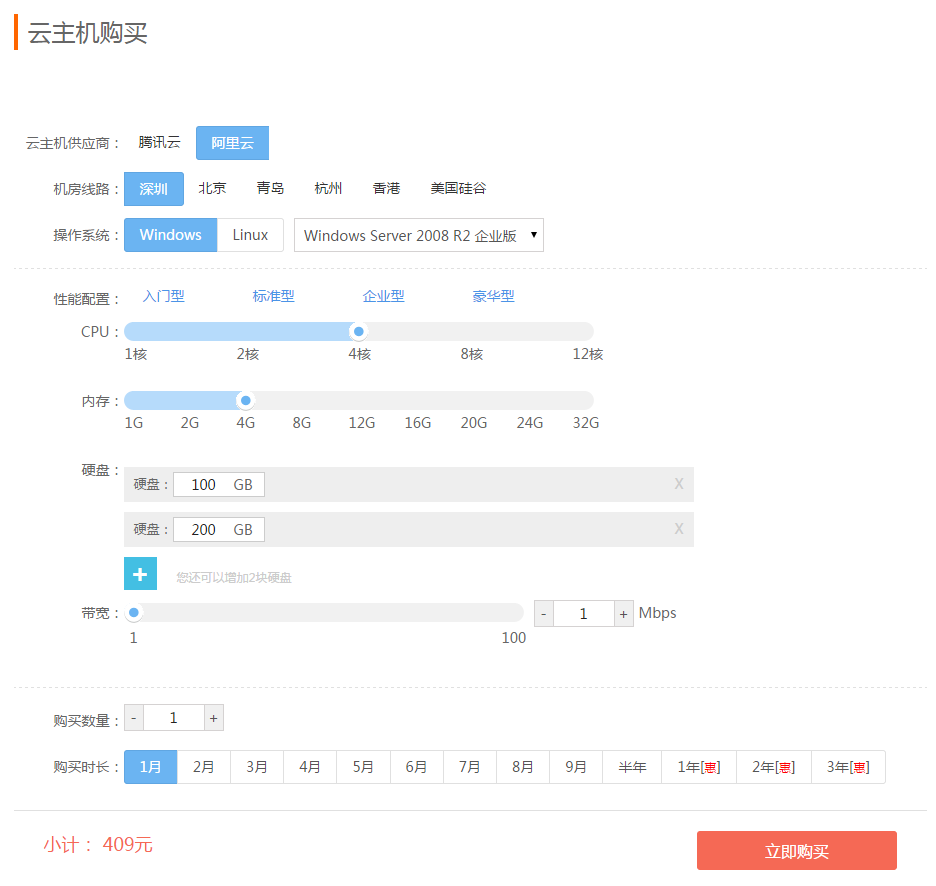Remove the 100 GB disk row with X
936x886 pixels.
pyautogui.click(x=679, y=484)
